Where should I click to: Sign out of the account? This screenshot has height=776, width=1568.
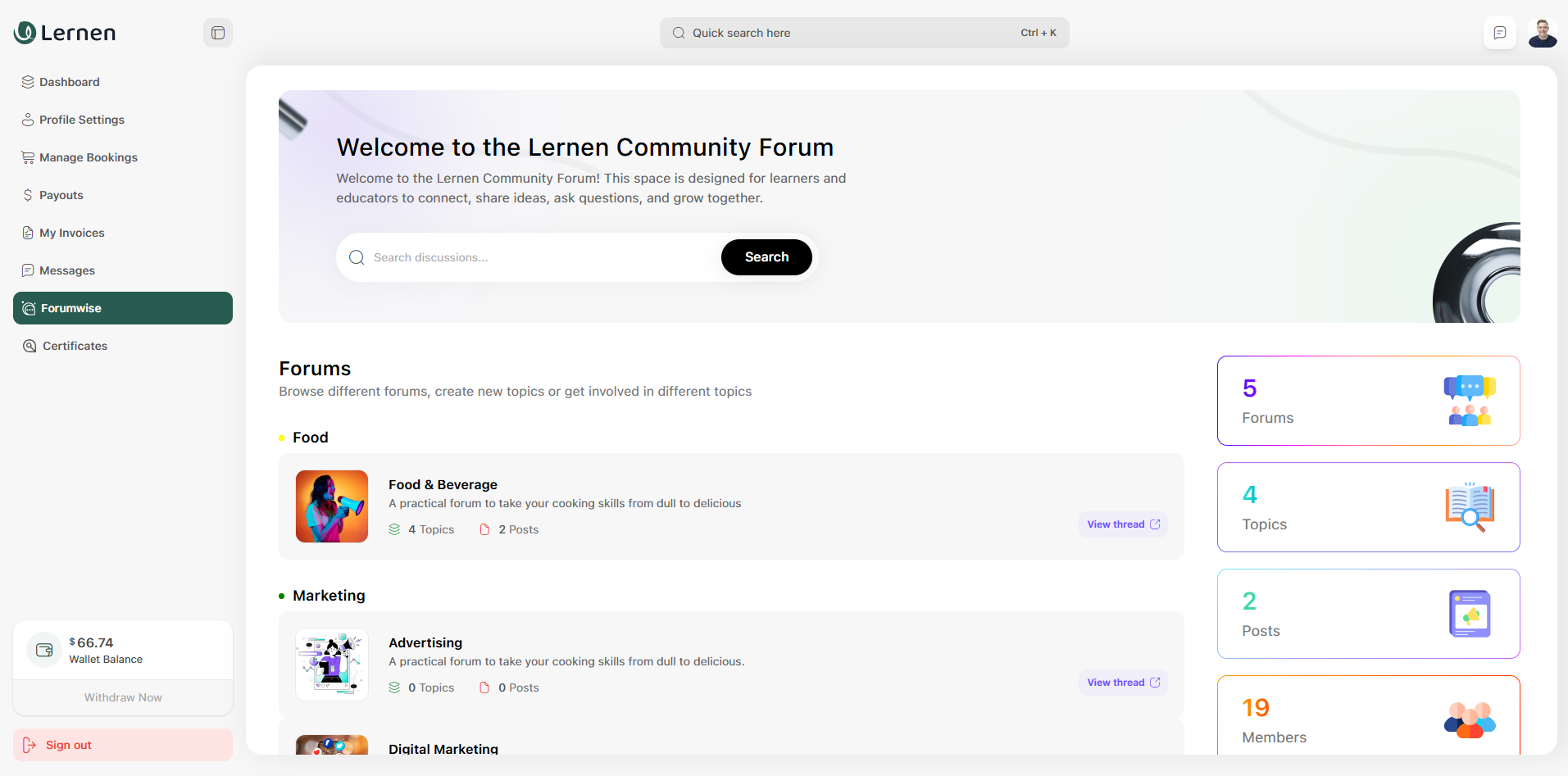click(67, 744)
